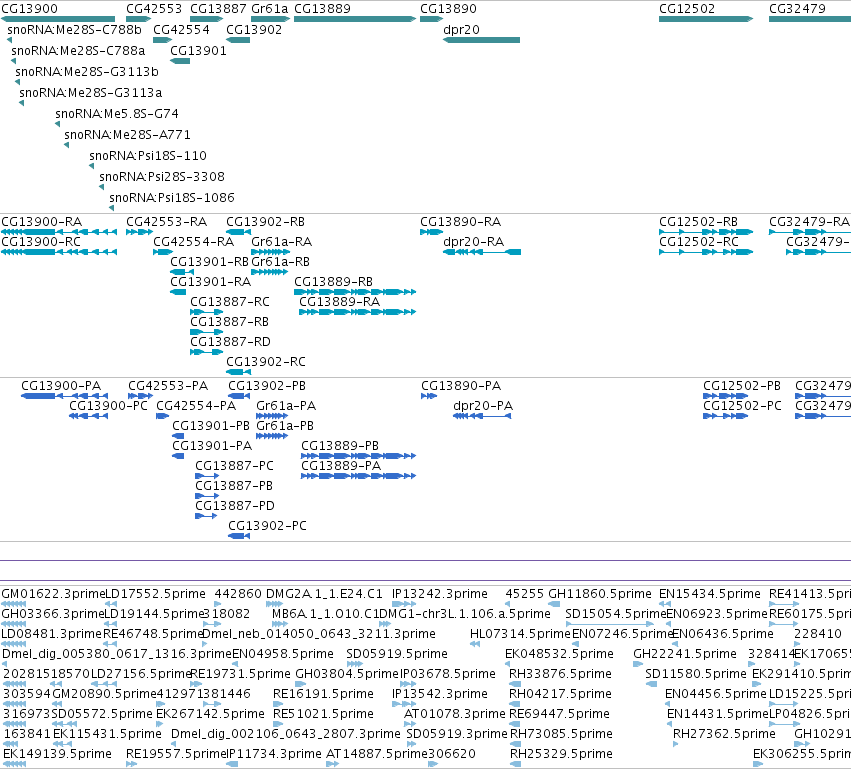
Task: Click snoRNA:Me28S-C788a label
Action: 78,51
